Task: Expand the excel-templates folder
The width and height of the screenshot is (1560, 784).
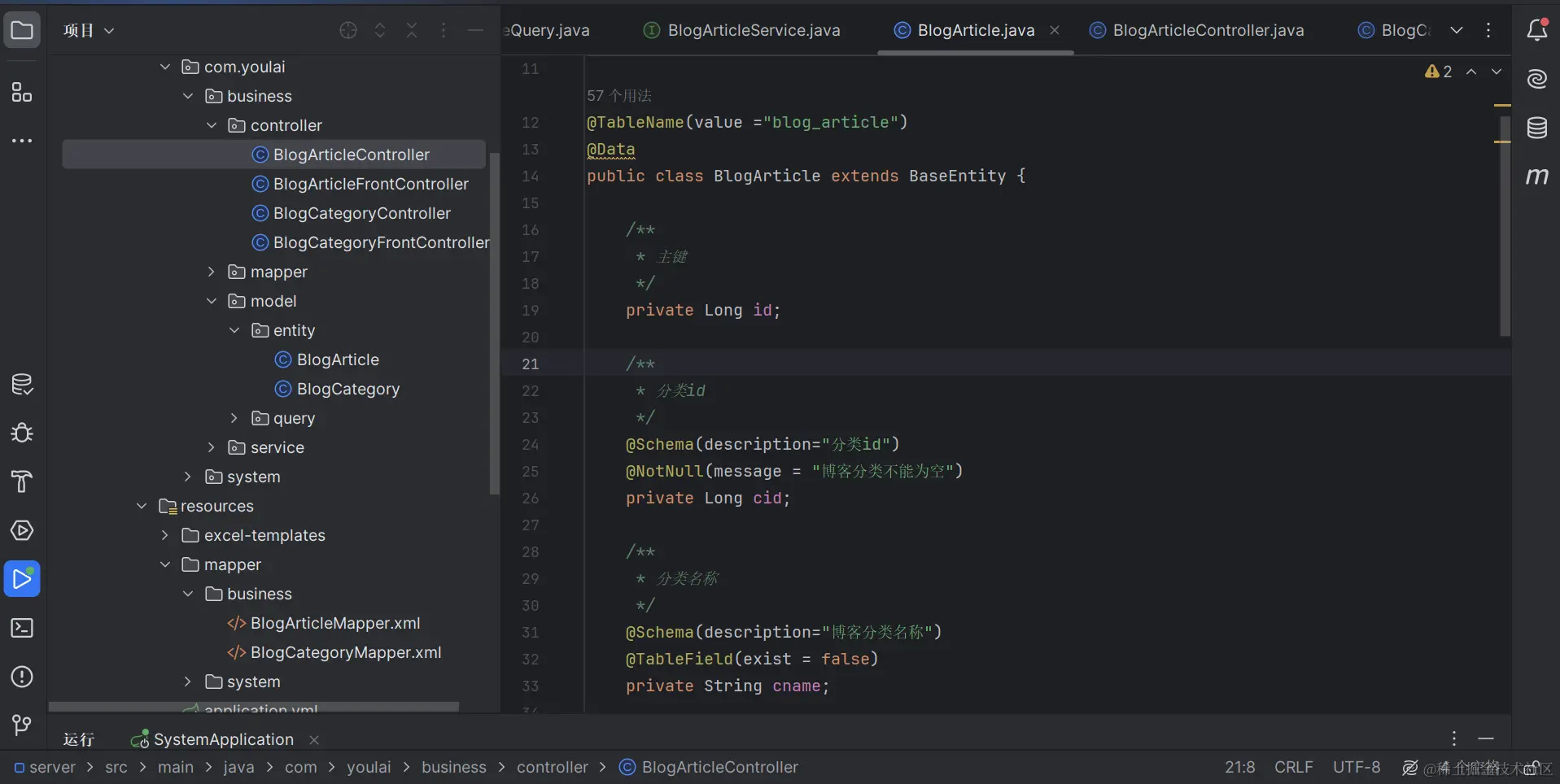Action: [165, 535]
